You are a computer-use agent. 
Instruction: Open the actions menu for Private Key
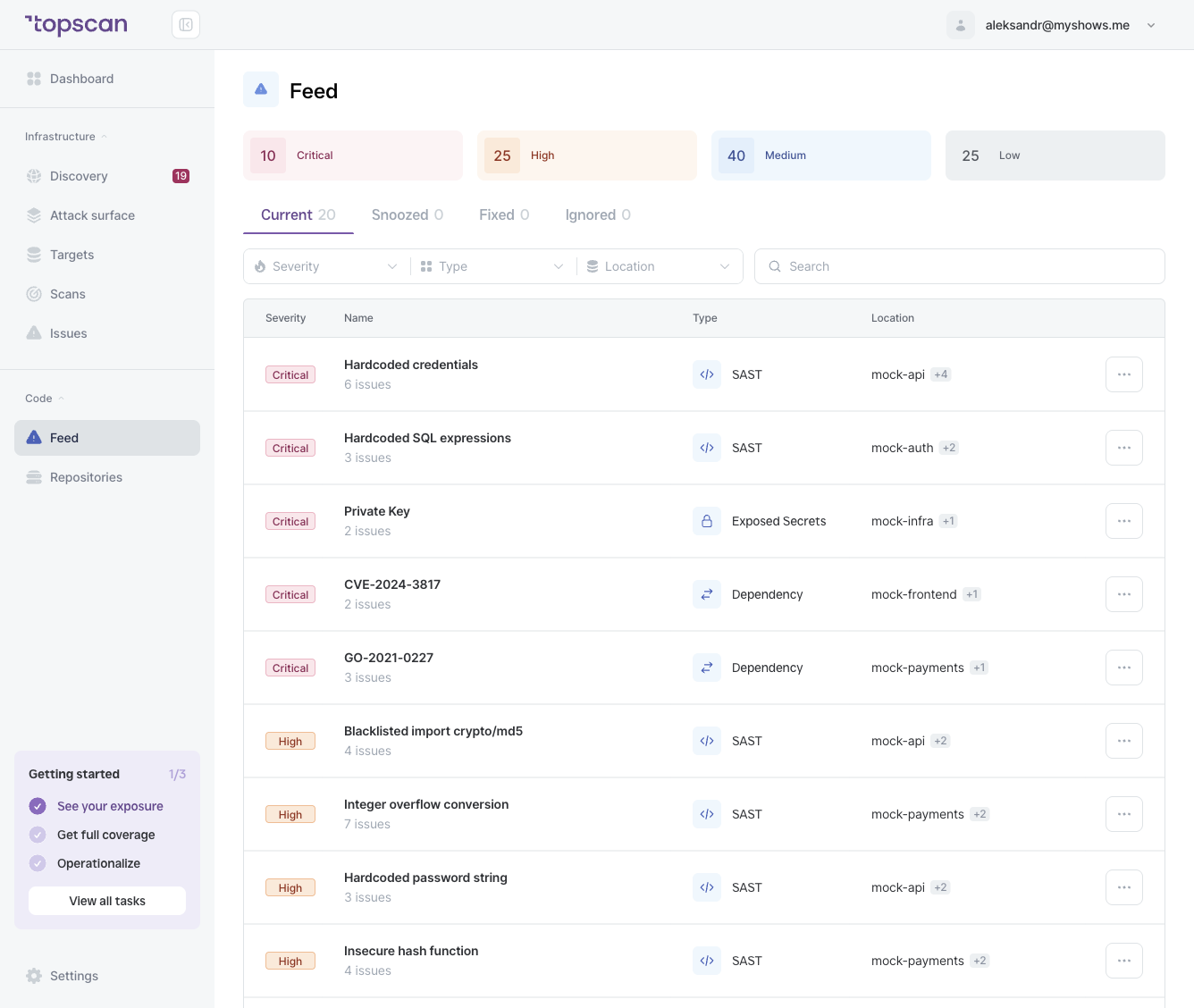coord(1124,521)
